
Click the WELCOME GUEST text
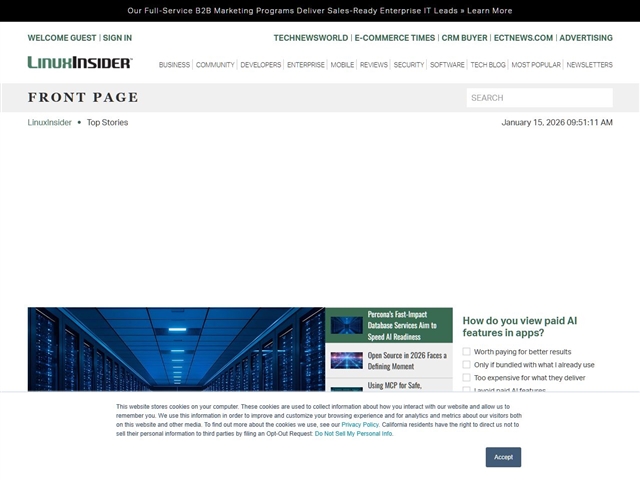coord(62,38)
